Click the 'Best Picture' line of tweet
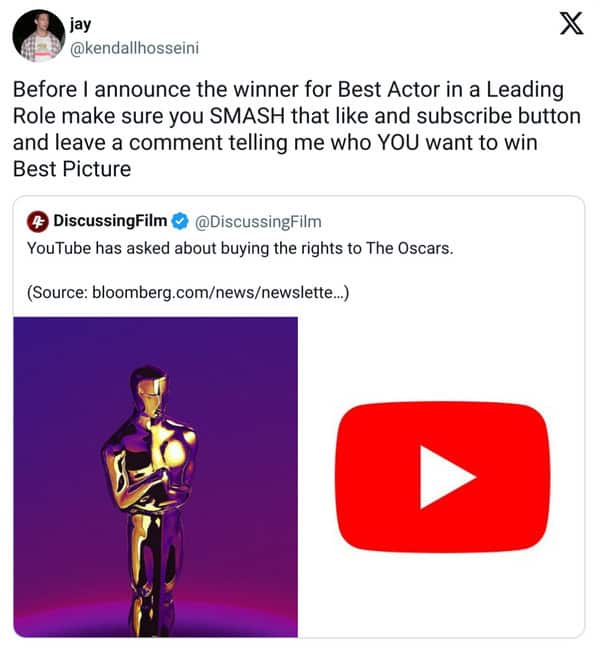 (72, 169)
